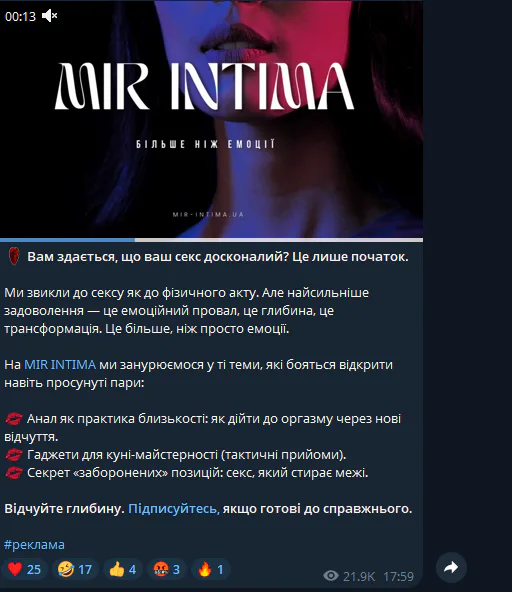The image size is (512, 592).
Task: Add a red heart reaction
Action: (25, 569)
